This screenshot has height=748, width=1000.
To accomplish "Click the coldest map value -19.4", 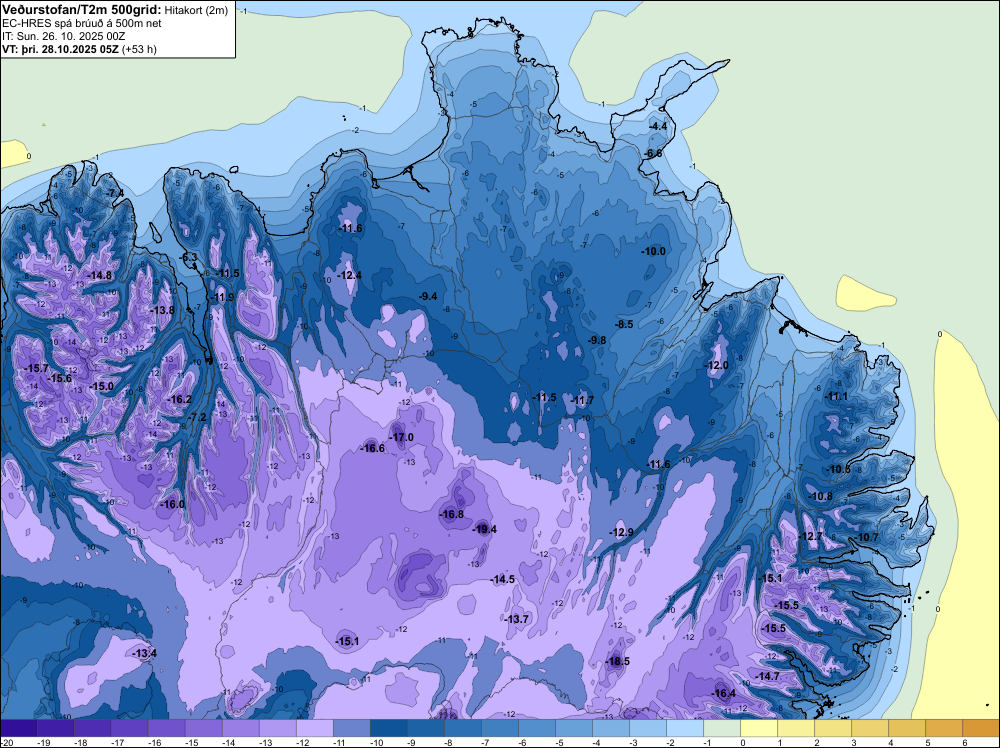I will (484, 529).
